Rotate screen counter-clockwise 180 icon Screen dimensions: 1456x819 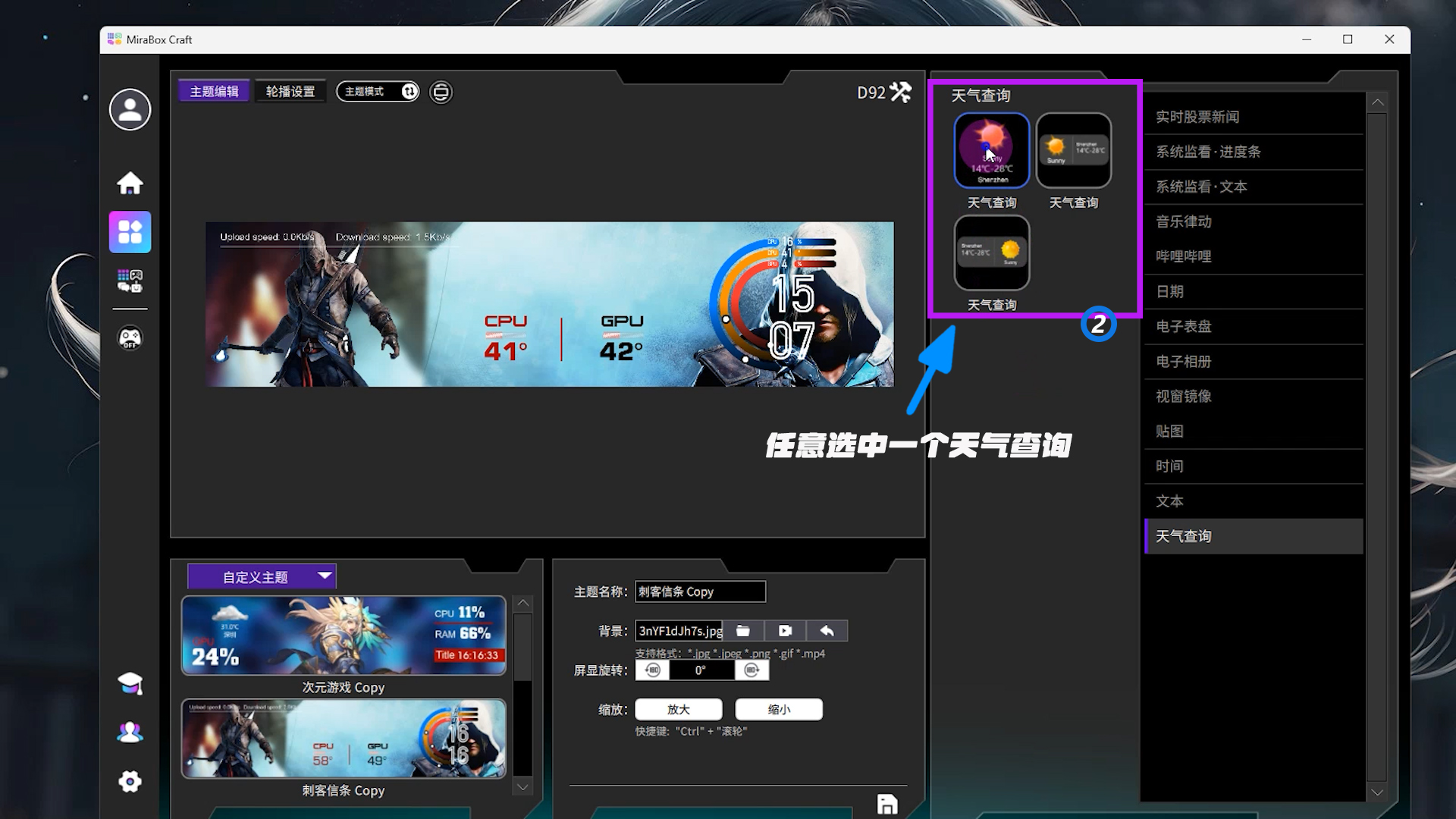652,670
